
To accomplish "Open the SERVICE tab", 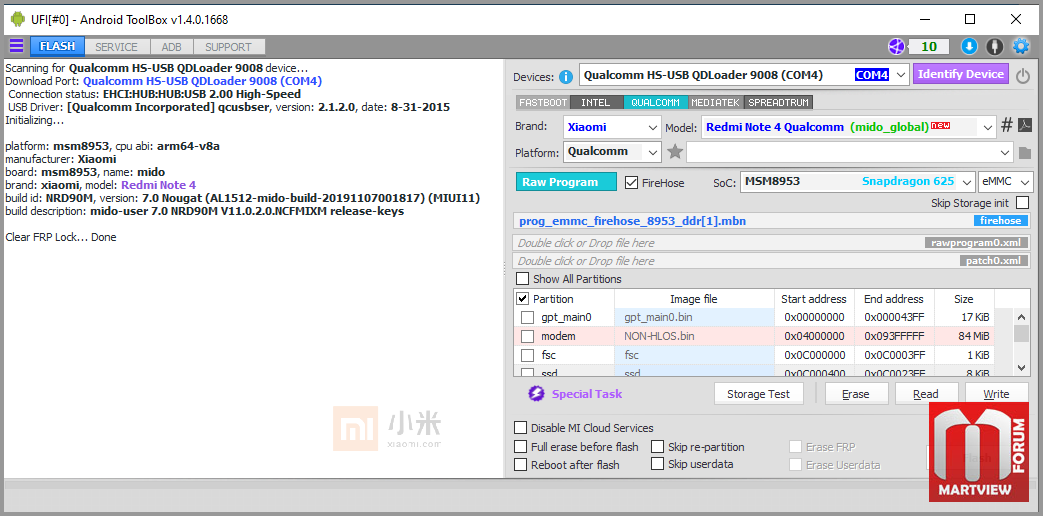I will [x=116, y=47].
